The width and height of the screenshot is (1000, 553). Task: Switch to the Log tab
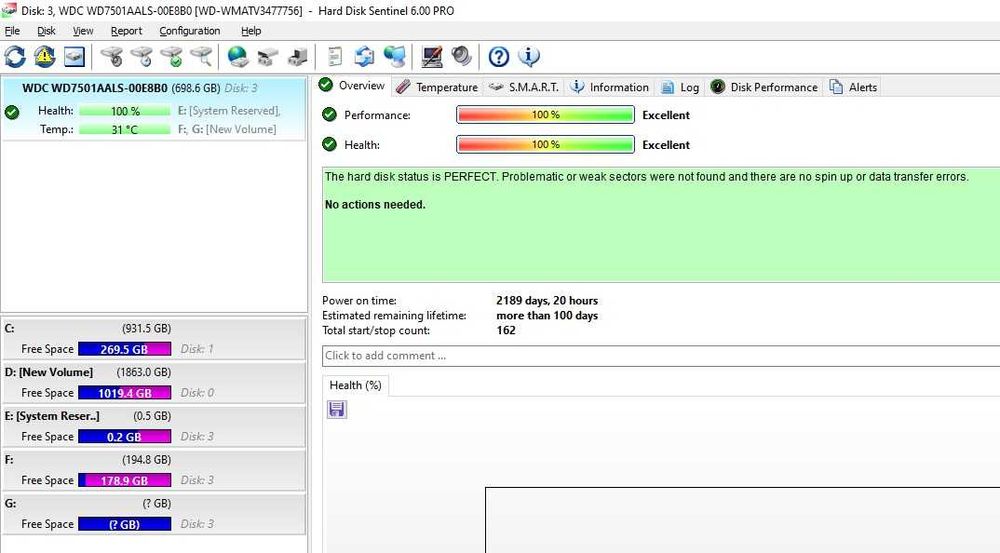click(680, 87)
